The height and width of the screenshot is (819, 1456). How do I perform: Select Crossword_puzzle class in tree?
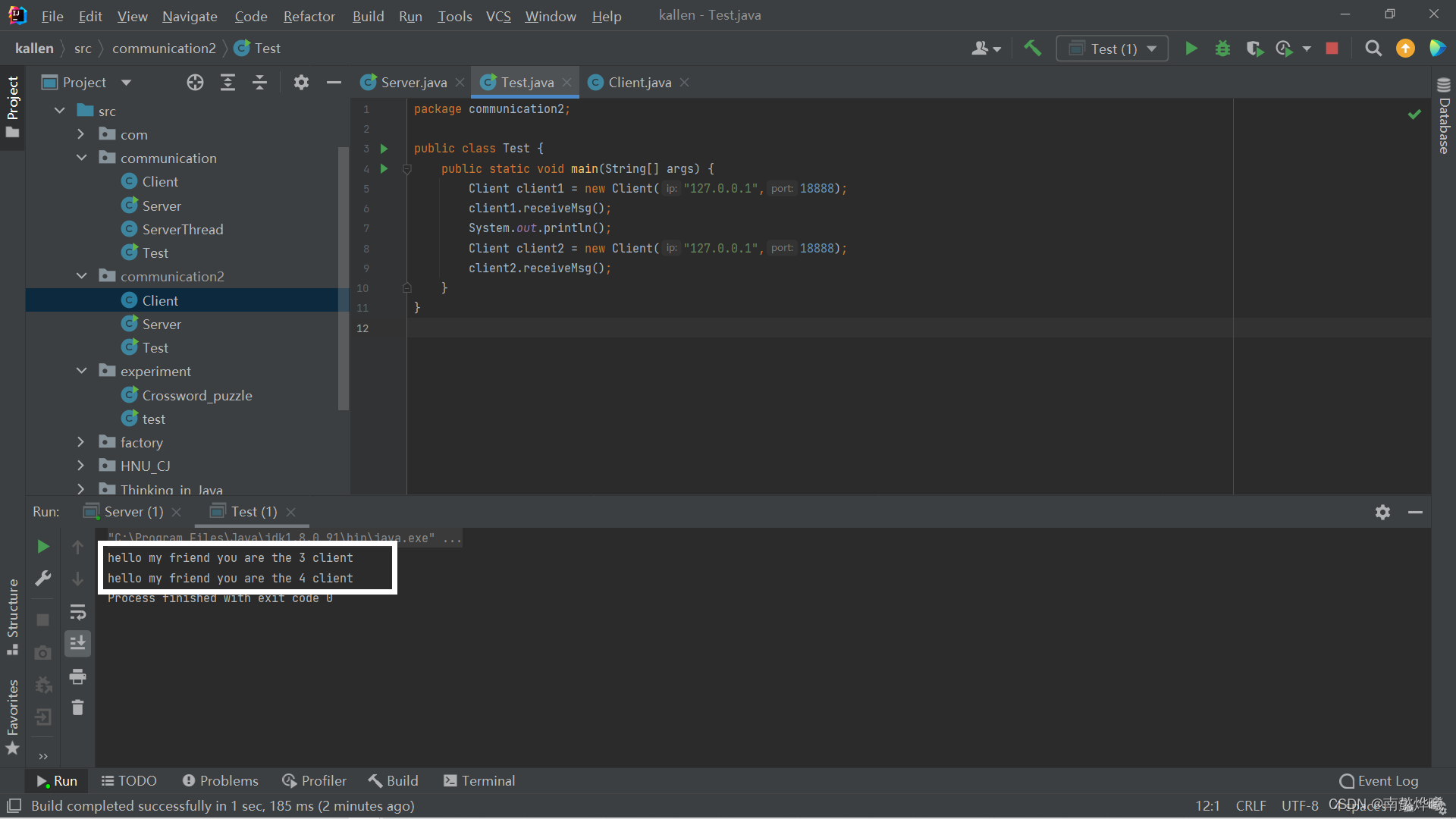coord(196,395)
